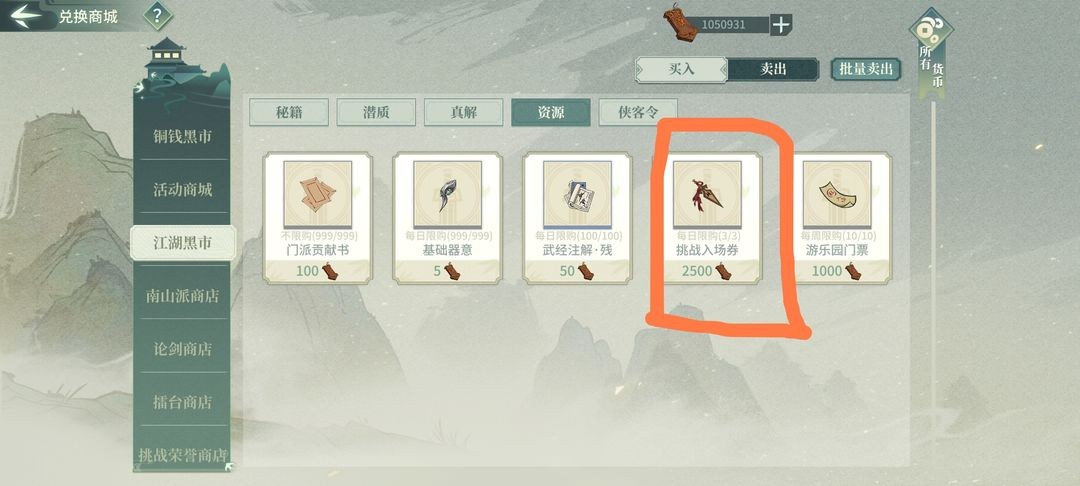1080x486 pixels.
Task: Choose 南山派商店 in the sidebar
Action: tap(182, 296)
